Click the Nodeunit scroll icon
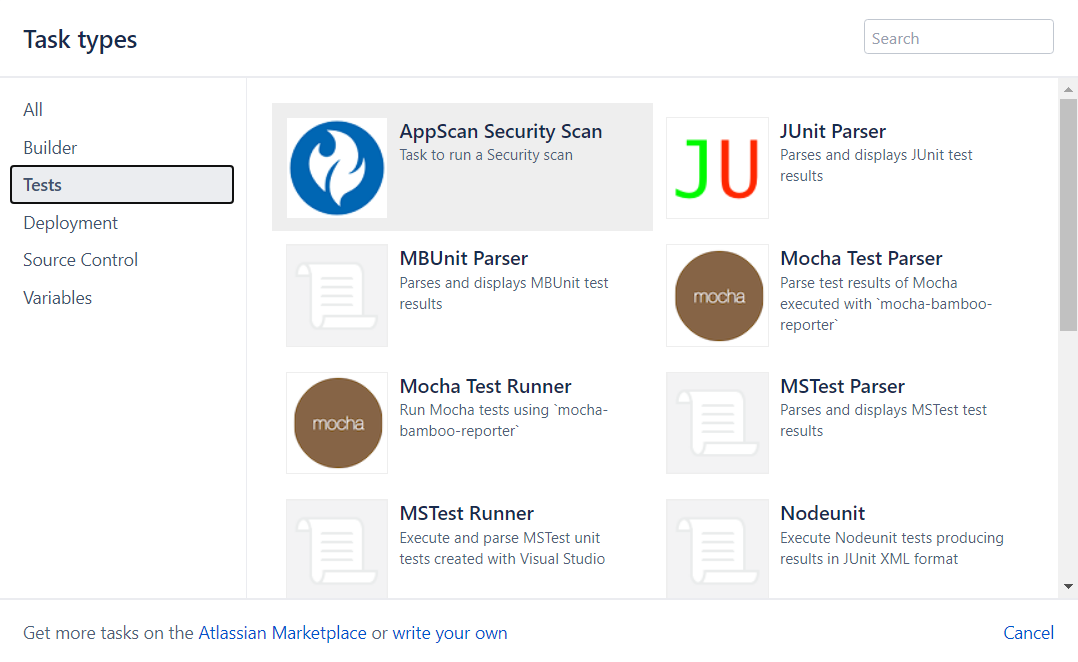This screenshot has width=1078, height=662. (717, 549)
